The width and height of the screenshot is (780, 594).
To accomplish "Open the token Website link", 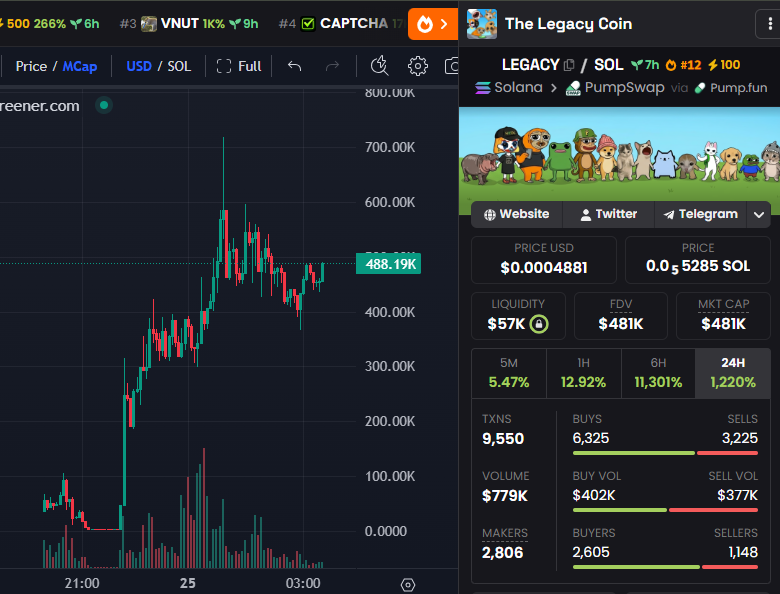I will 517,214.
